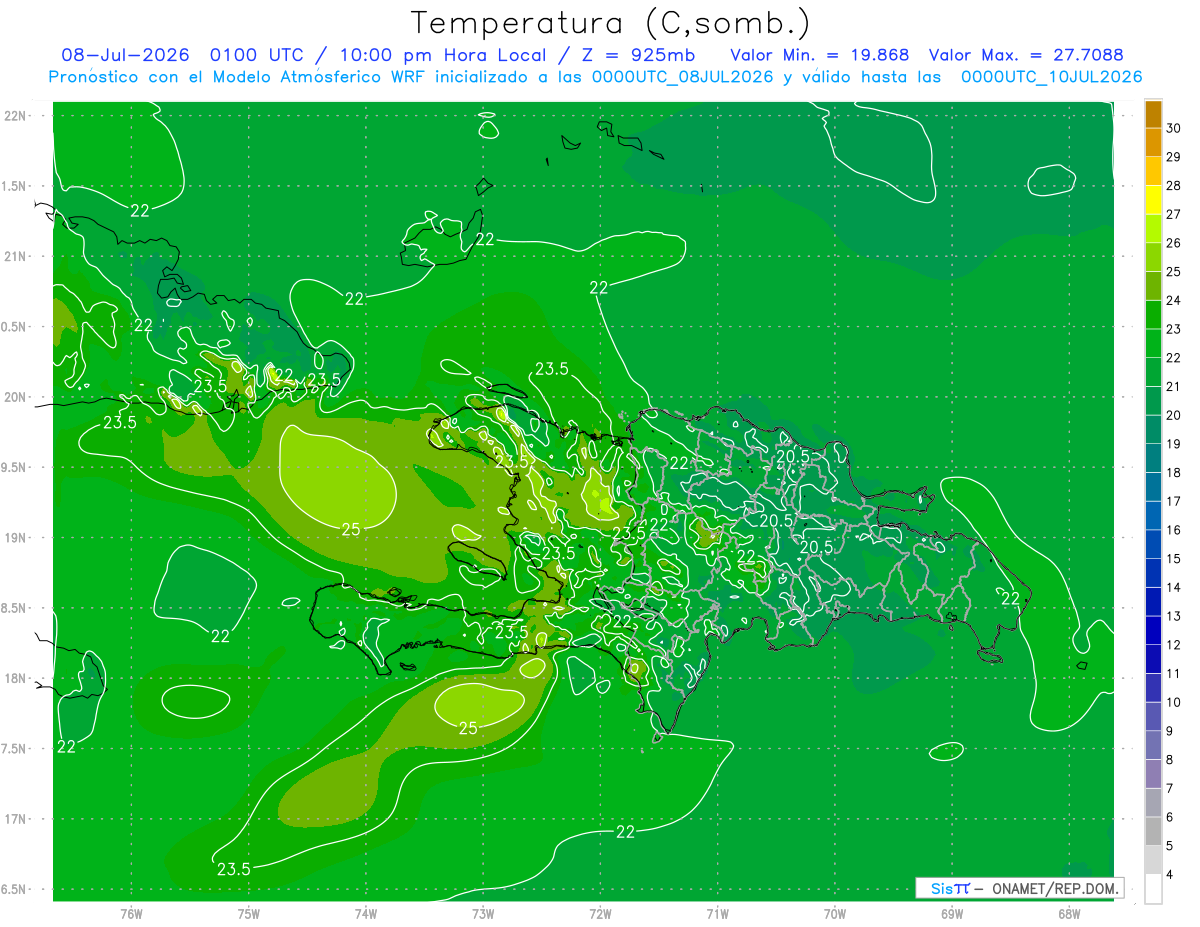Click the 'Valor Min. = 19.868' readout
This screenshot has height=927, width=1200.
(819, 55)
